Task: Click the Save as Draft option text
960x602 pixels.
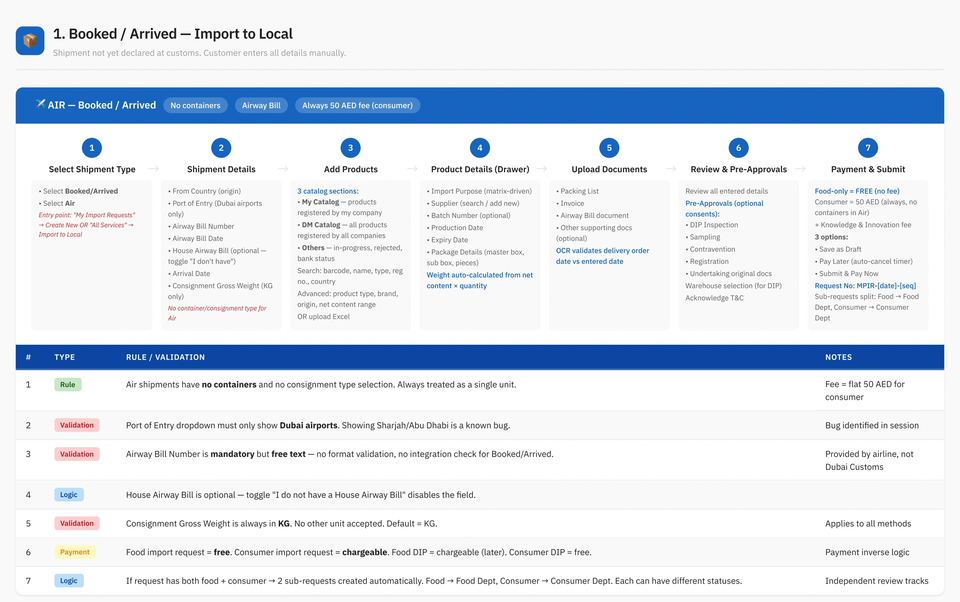Action: pyautogui.click(x=838, y=249)
